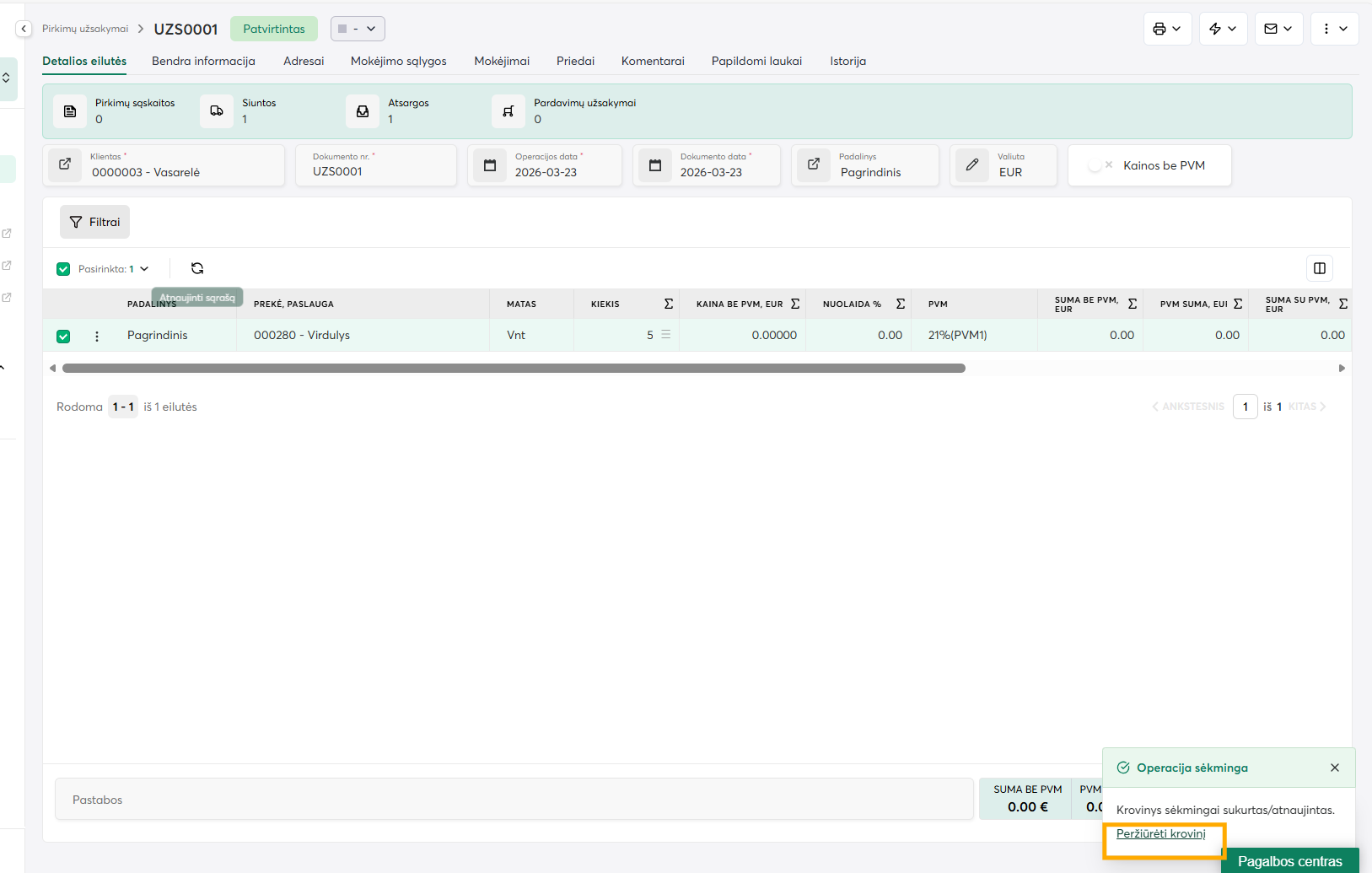1372x873 pixels.
Task: Open the lightning quick actions menu
Action: (x=1223, y=29)
